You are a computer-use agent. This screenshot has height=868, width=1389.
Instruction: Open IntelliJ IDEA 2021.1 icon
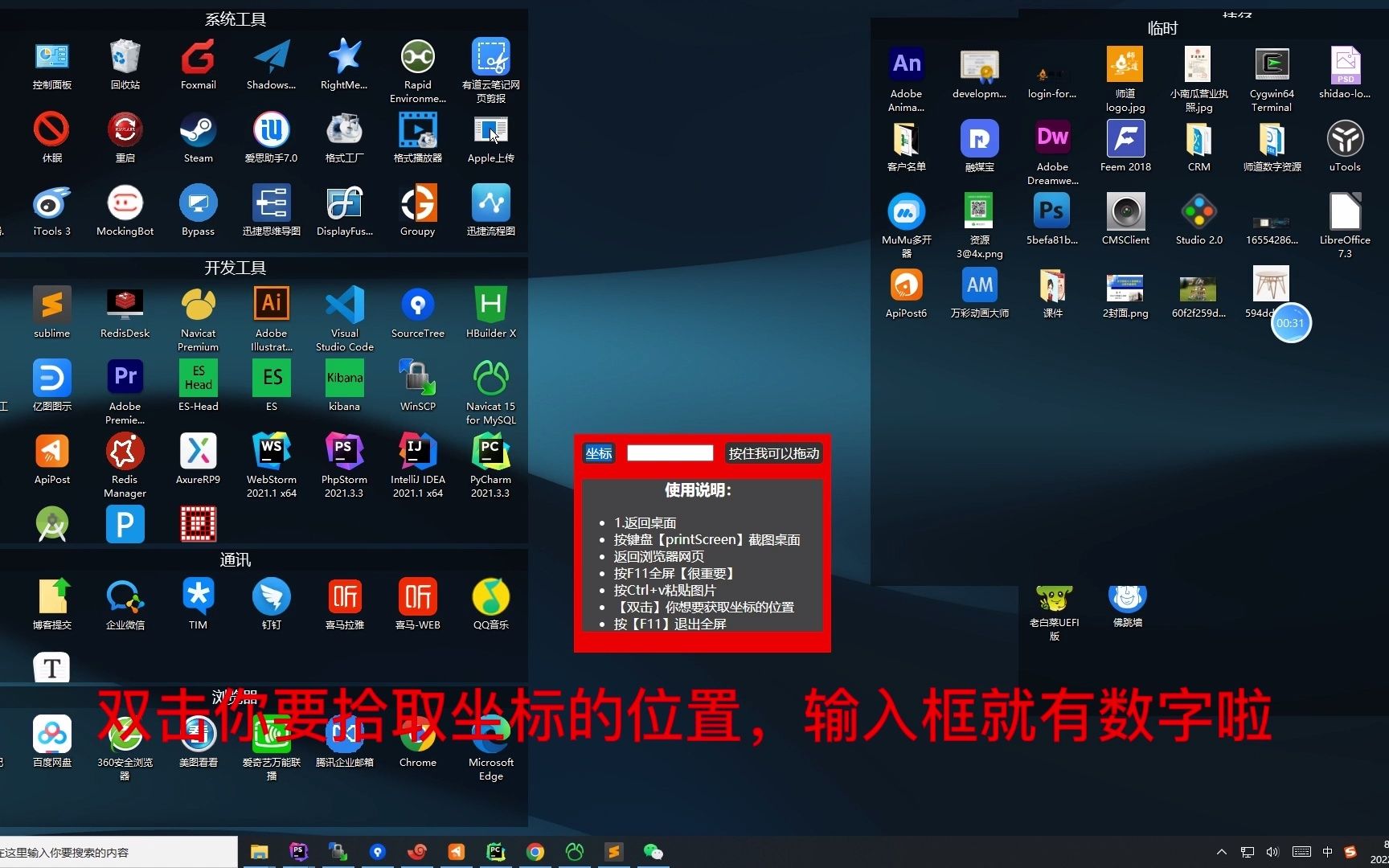(417, 465)
